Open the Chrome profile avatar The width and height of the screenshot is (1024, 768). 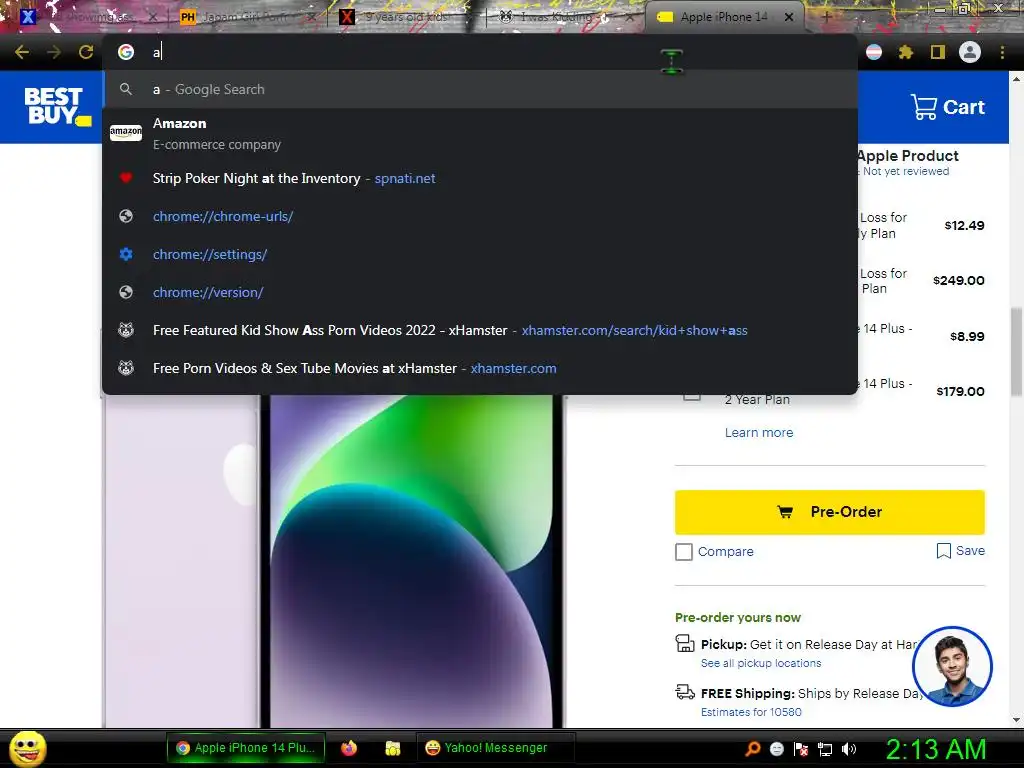(x=970, y=52)
